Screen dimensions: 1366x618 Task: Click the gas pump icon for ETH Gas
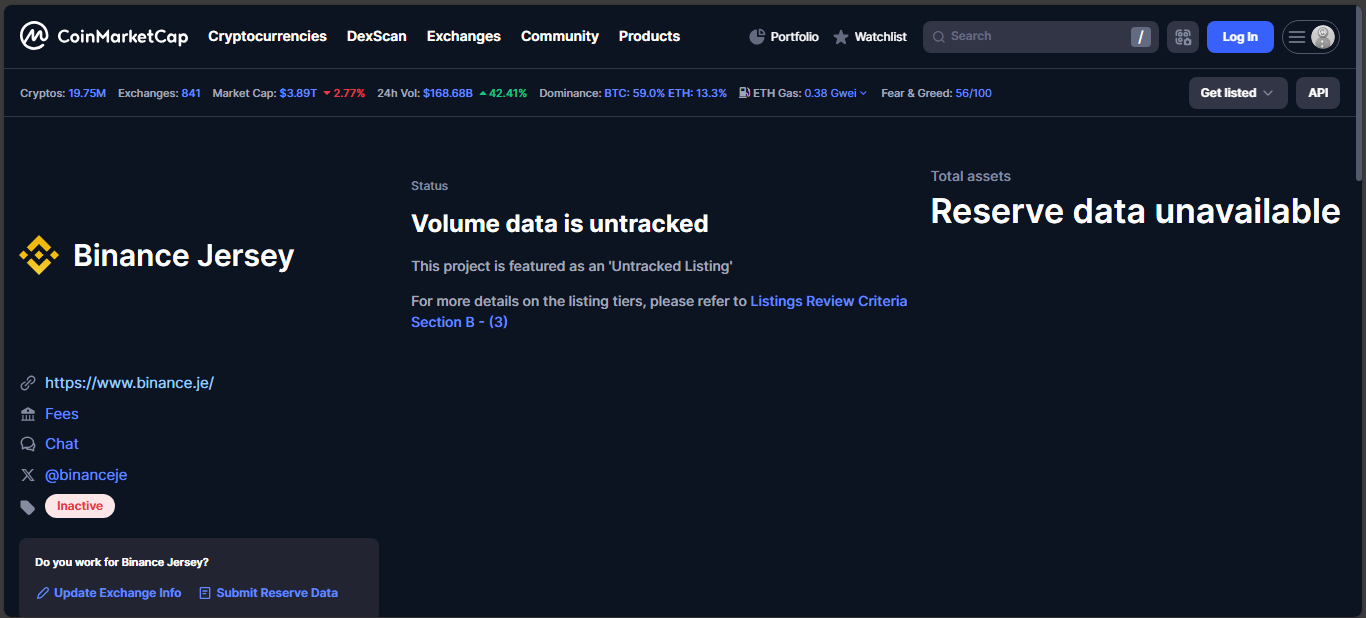pyautogui.click(x=745, y=93)
